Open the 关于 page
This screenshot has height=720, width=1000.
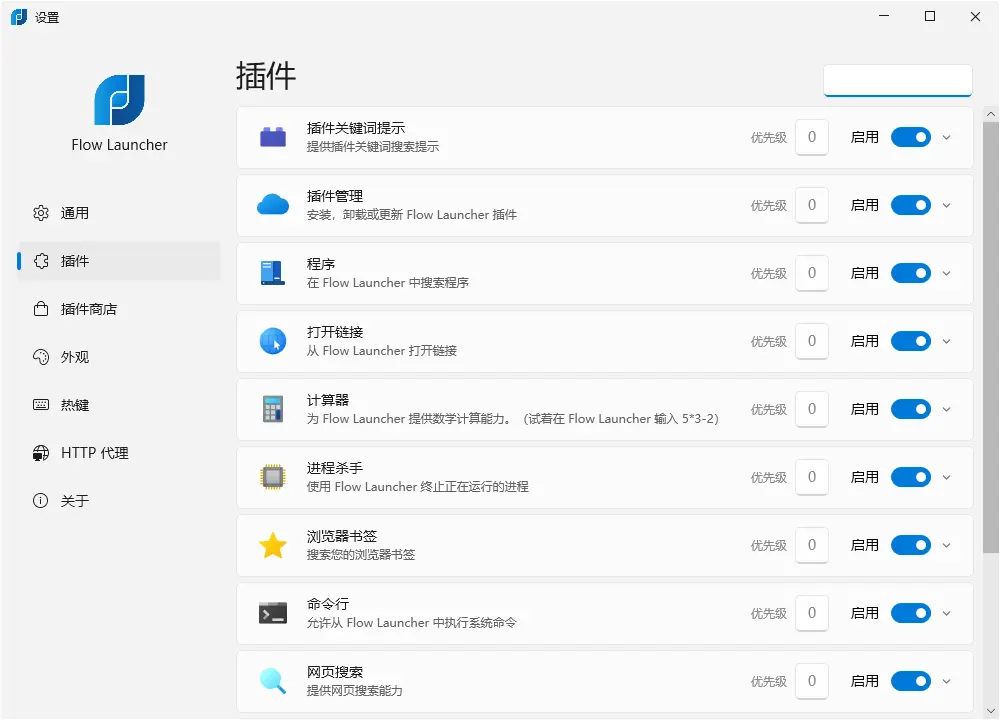pos(119,501)
